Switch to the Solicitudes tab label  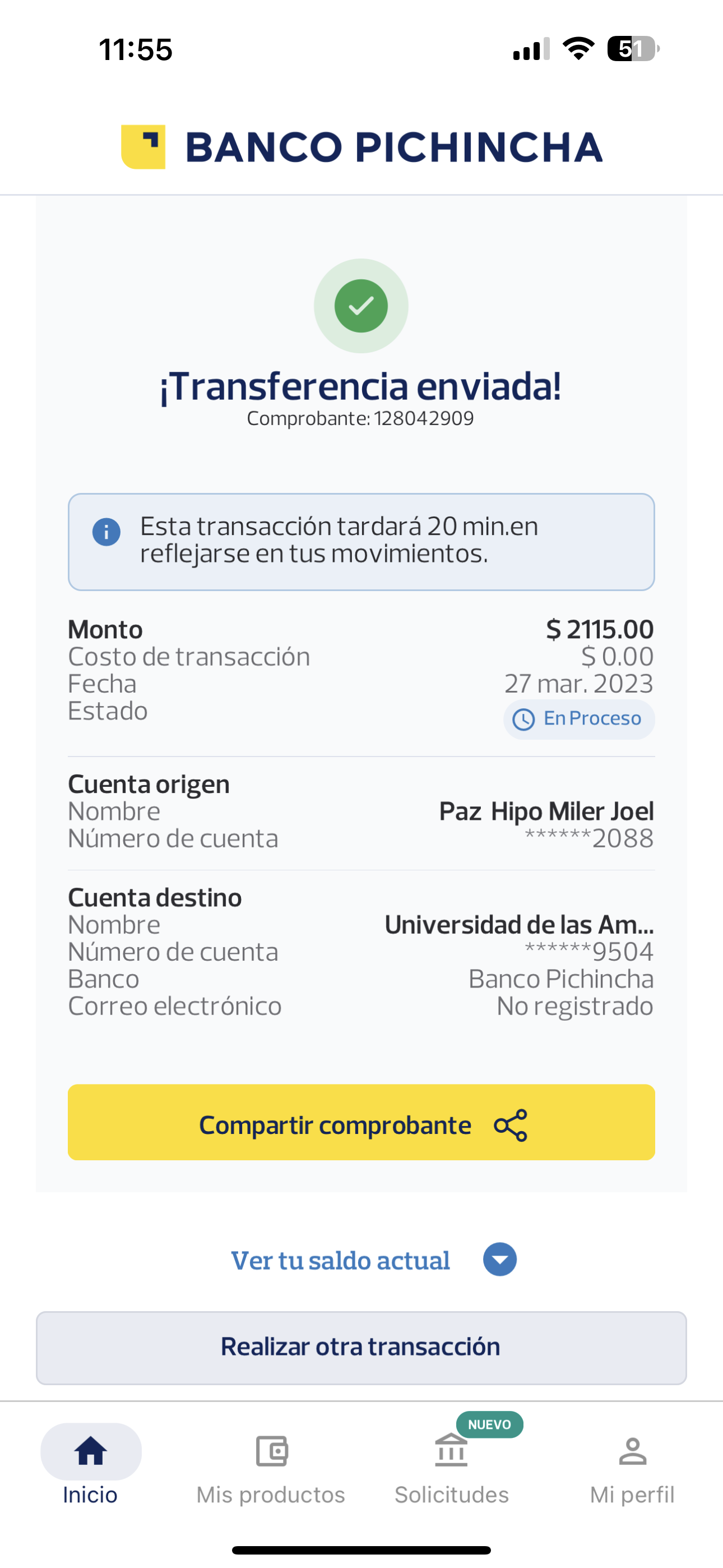452,1495
